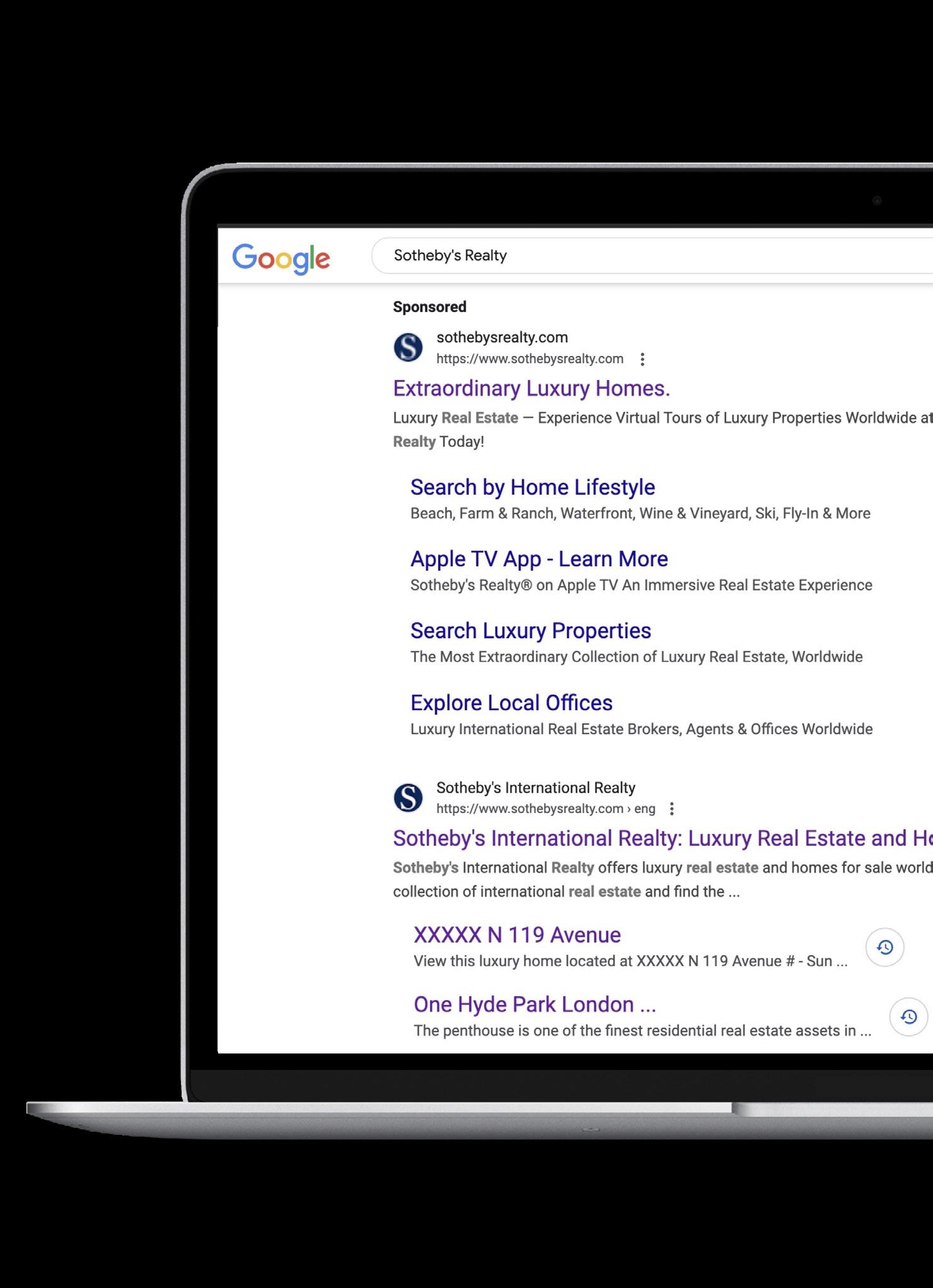Click the Sotheby's International Realty result favicon
This screenshot has width=933, height=1288.
coord(408,797)
